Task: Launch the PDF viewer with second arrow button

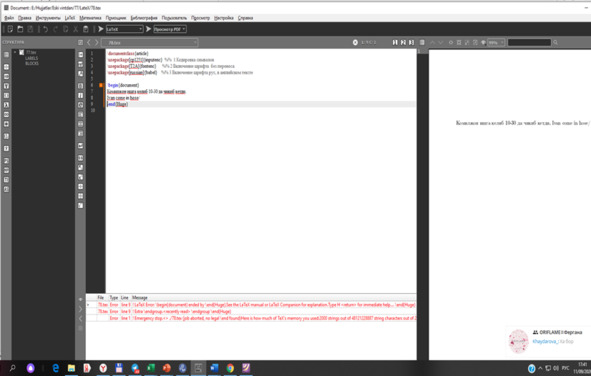Action: [x=149, y=29]
